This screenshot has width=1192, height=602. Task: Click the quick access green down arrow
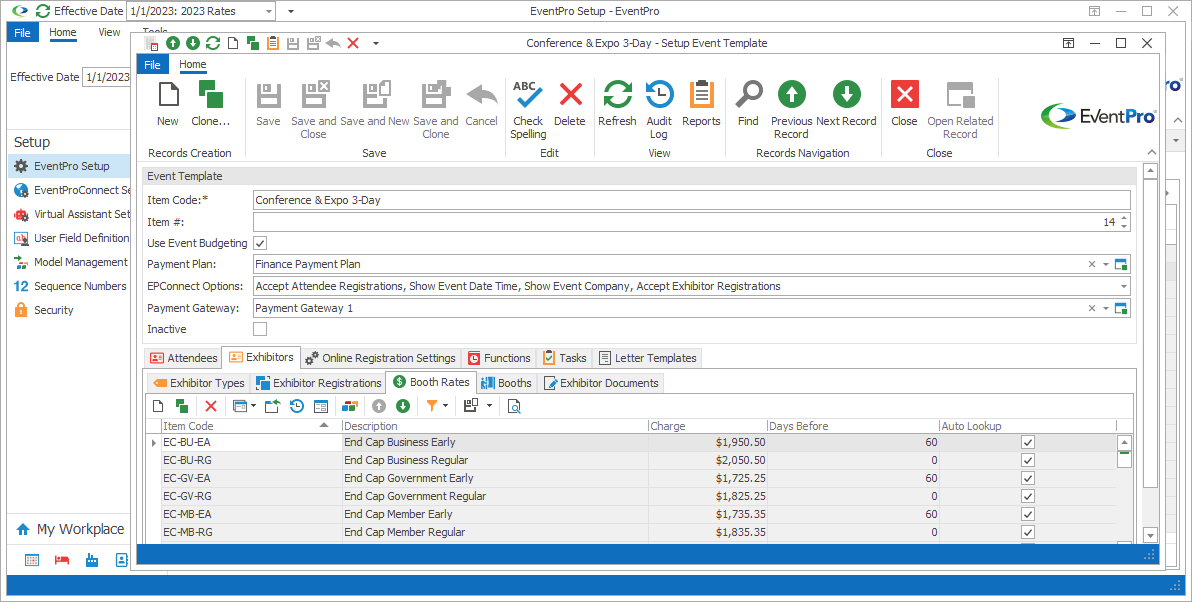pos(192,43)
